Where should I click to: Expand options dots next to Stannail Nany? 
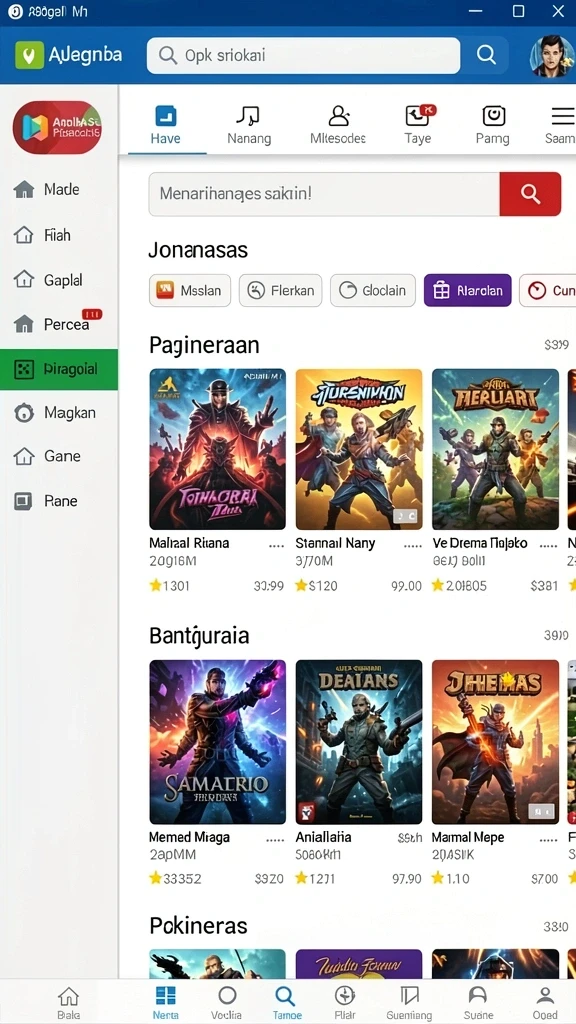(413, 544)
